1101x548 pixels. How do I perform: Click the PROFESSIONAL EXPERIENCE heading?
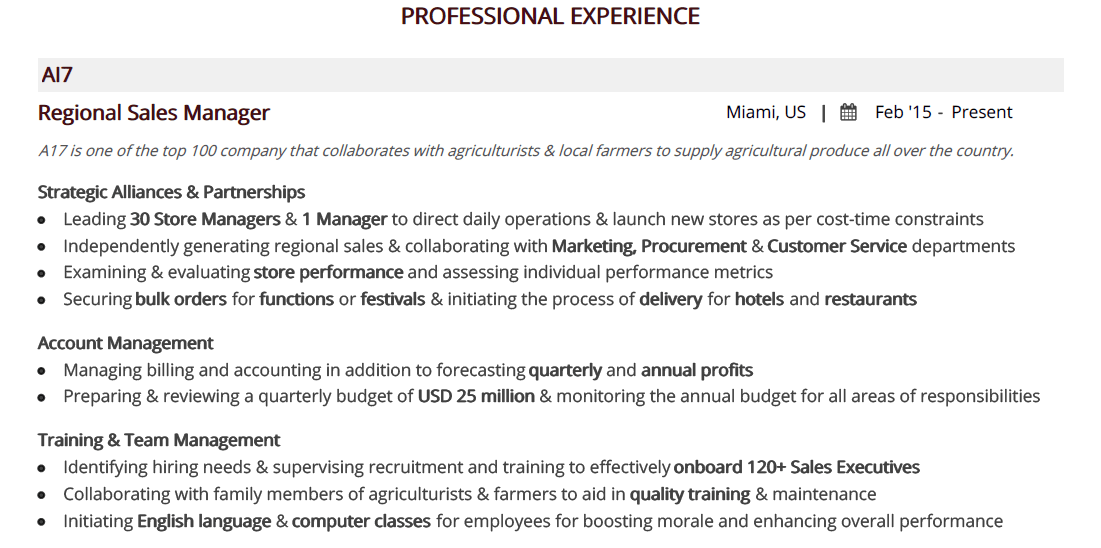pos(550,17)
